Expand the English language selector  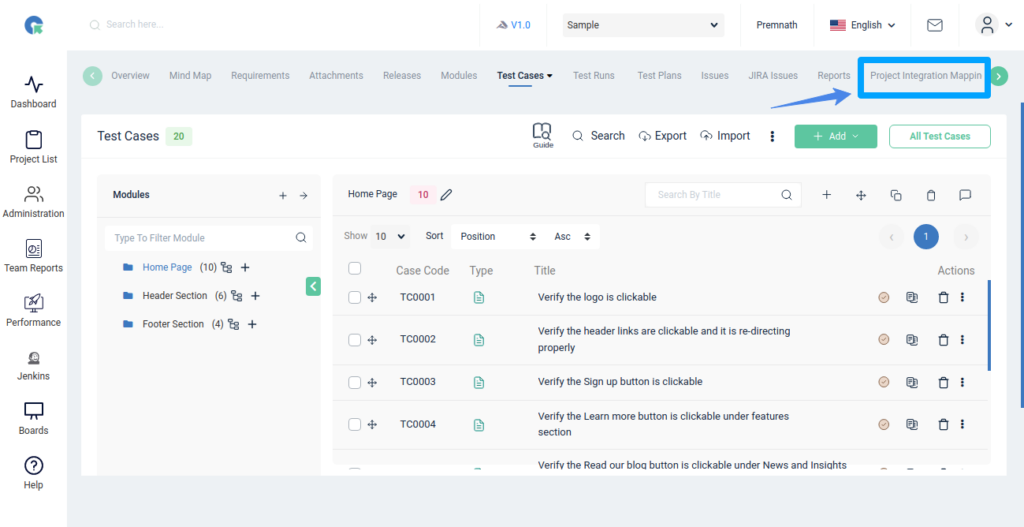(862, 25)
